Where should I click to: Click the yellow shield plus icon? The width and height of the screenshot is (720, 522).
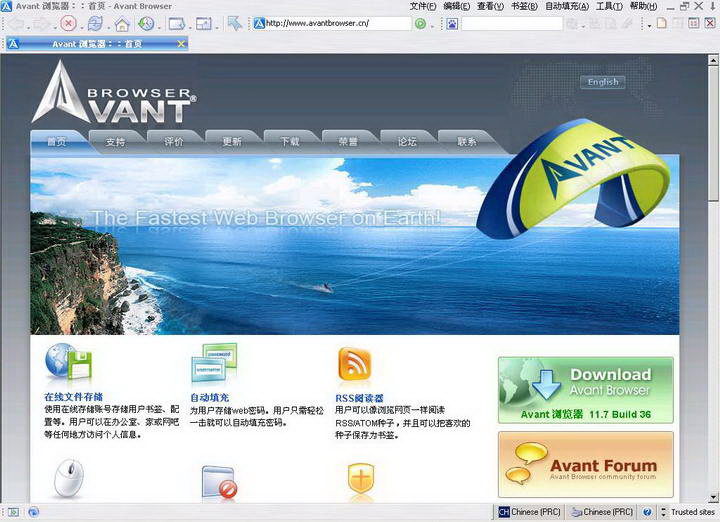[x=361, y=479]
